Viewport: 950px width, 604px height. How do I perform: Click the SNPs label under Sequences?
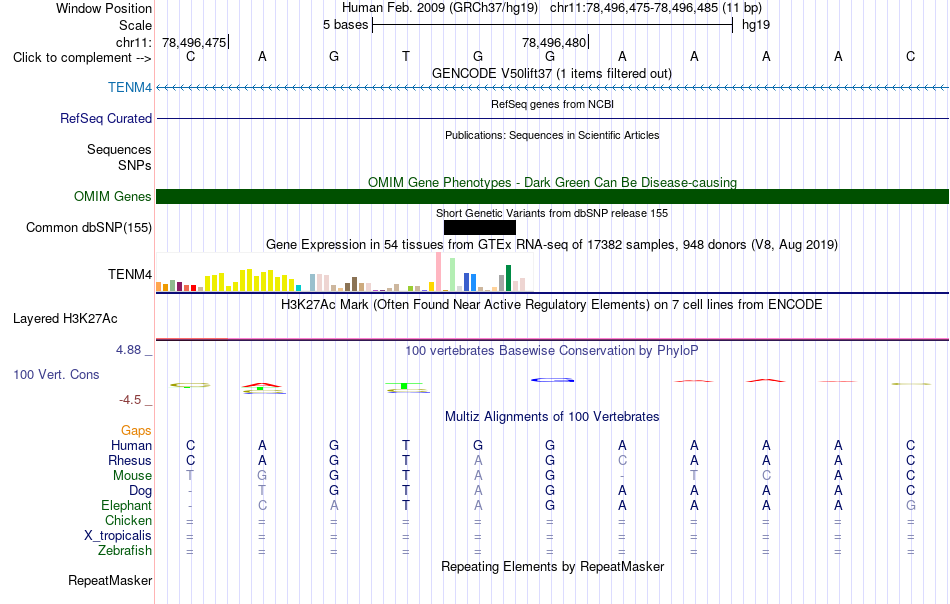pyautogui.click(x=135, y=165)
